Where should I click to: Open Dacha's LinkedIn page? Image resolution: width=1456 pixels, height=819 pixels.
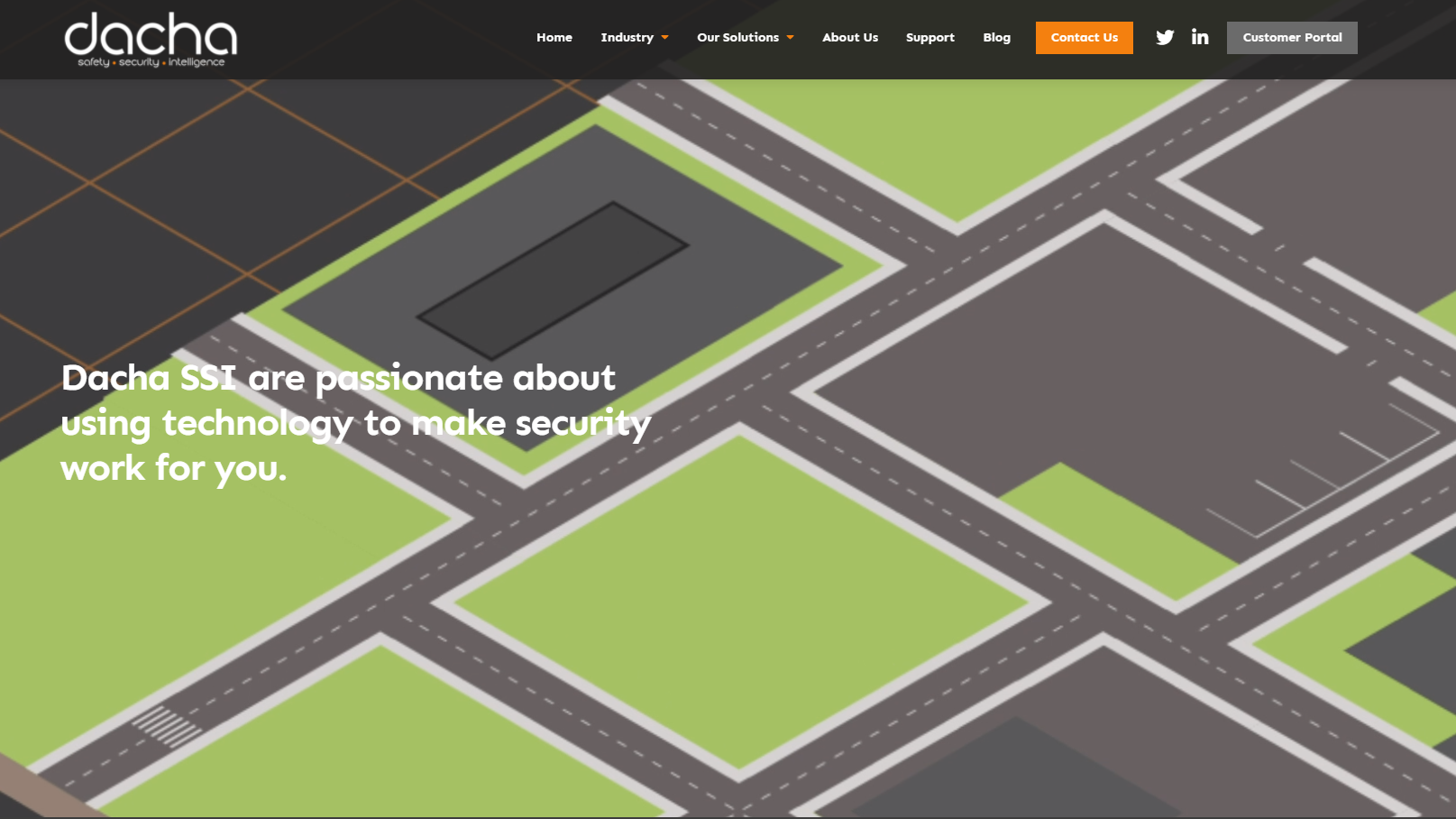[1200, 37]
